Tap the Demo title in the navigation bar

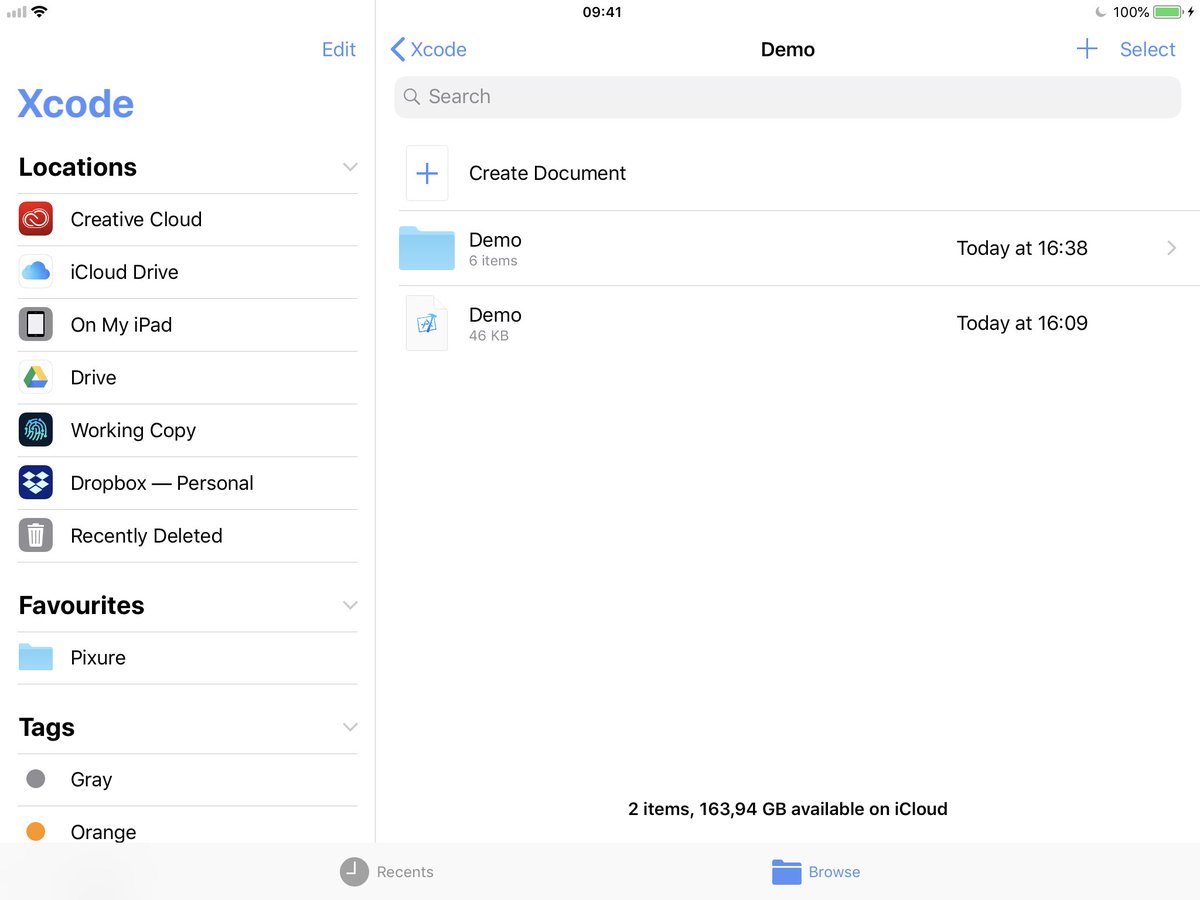tap(788, 49)
